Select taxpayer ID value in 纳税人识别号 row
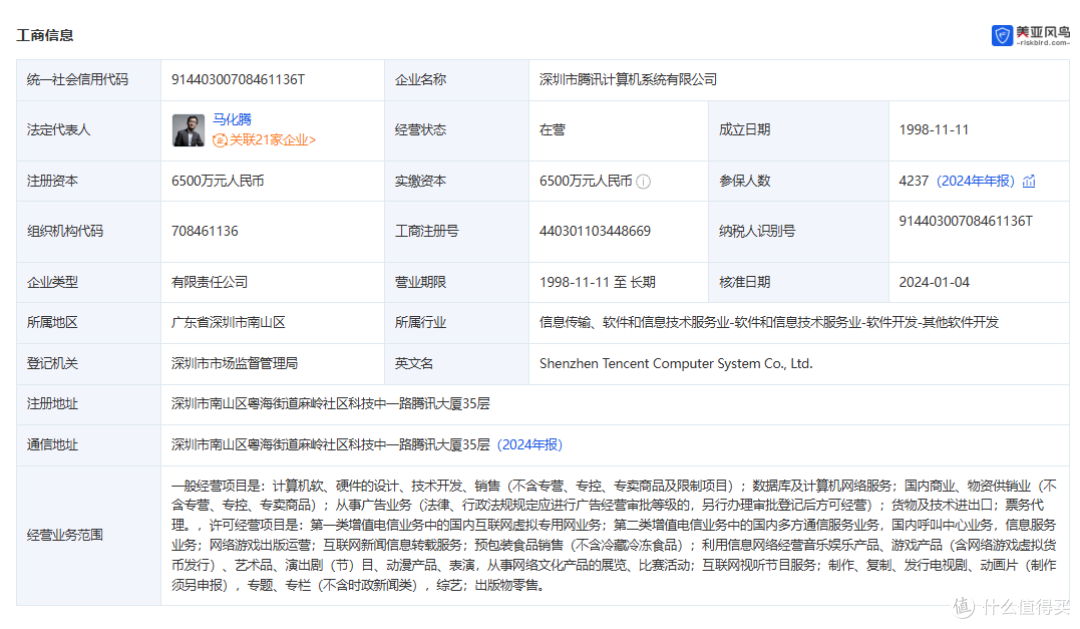This screenshot has width=1080, height=629. (x=965, y=220)
